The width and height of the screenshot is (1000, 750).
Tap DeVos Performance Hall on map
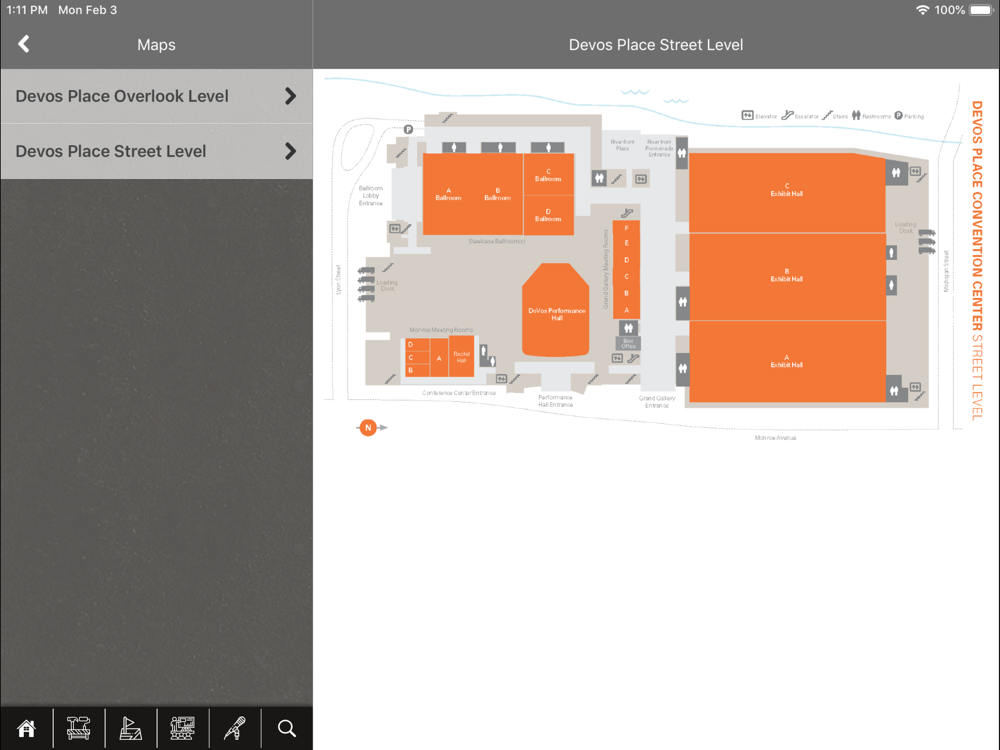[x=556, y=311]
